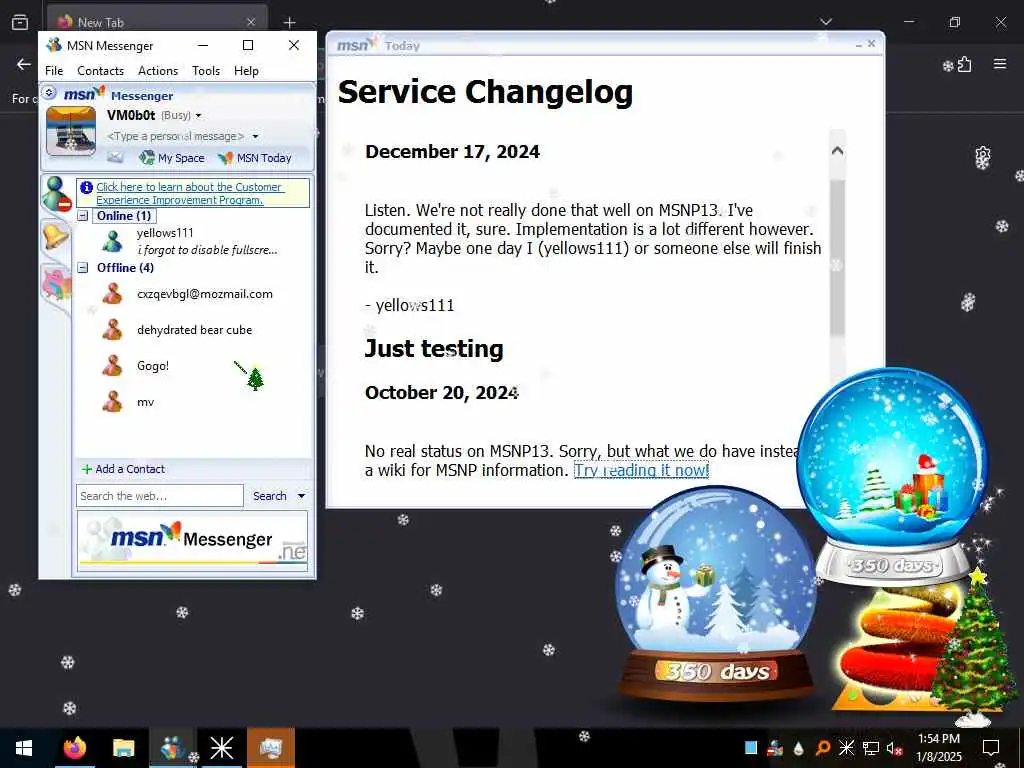The height and width of the screenshot is (768, 1024).
Task: Open the alerts tab with yellow bell
Action: (56, 236)
